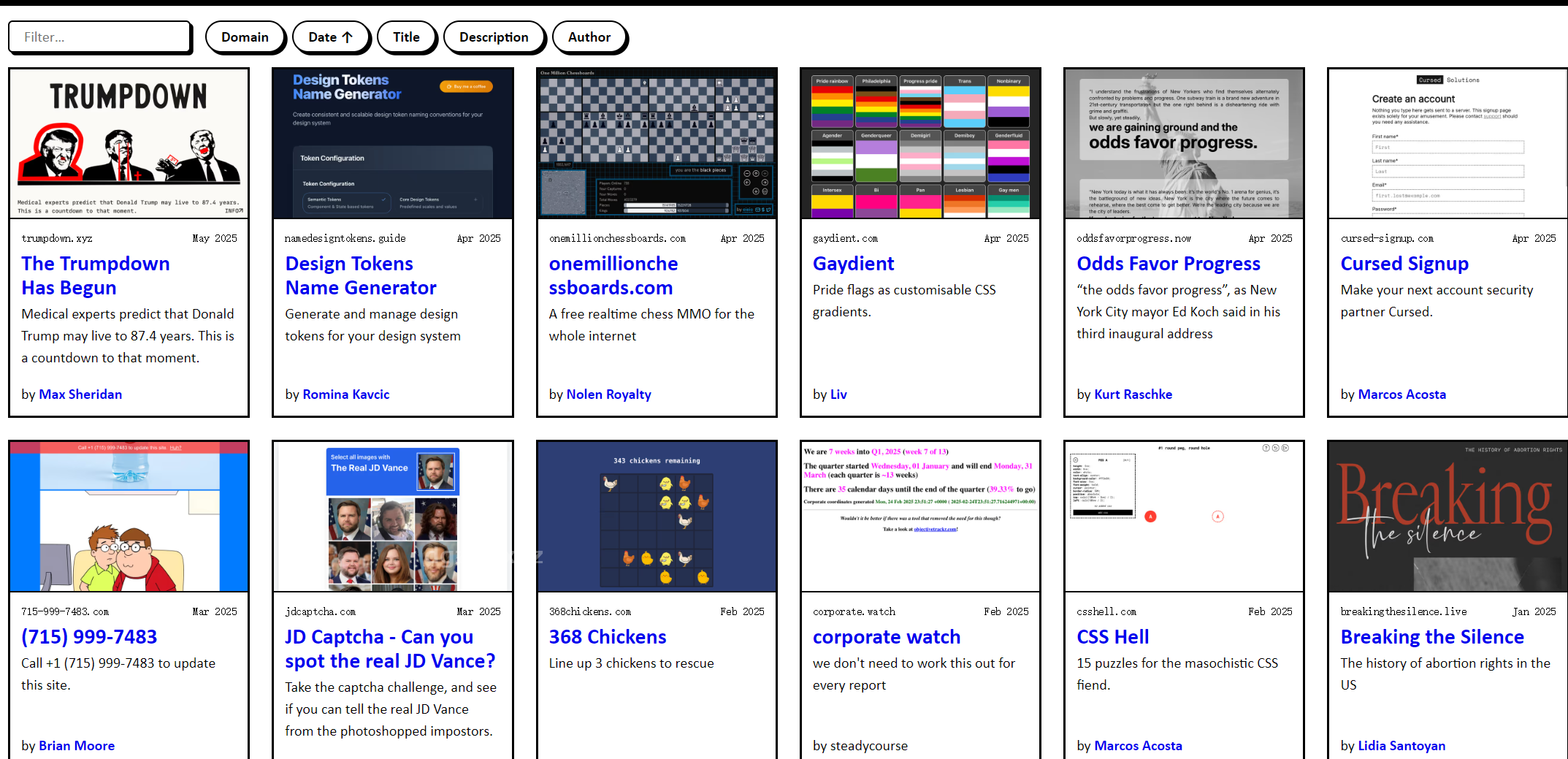Screen dimensions: 1568x759
Task: Click the jdcaptcha.com domain text
Action: (x=321, y=612)
